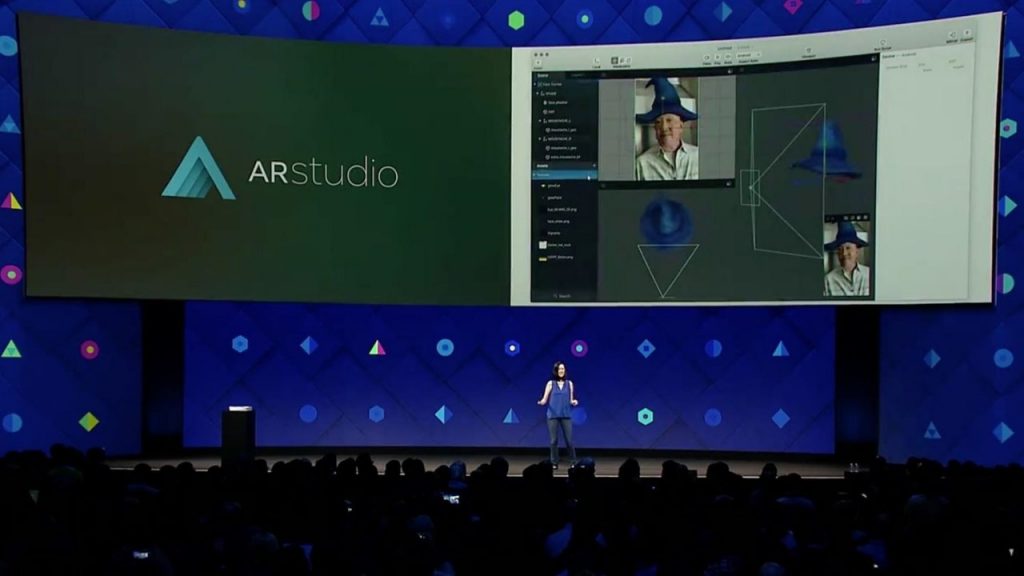The height and width of the screenshot is (576, 1024).
Task: Click the Viewport toolbar icon
Action: pyautogui.click(x=808, y=52)
